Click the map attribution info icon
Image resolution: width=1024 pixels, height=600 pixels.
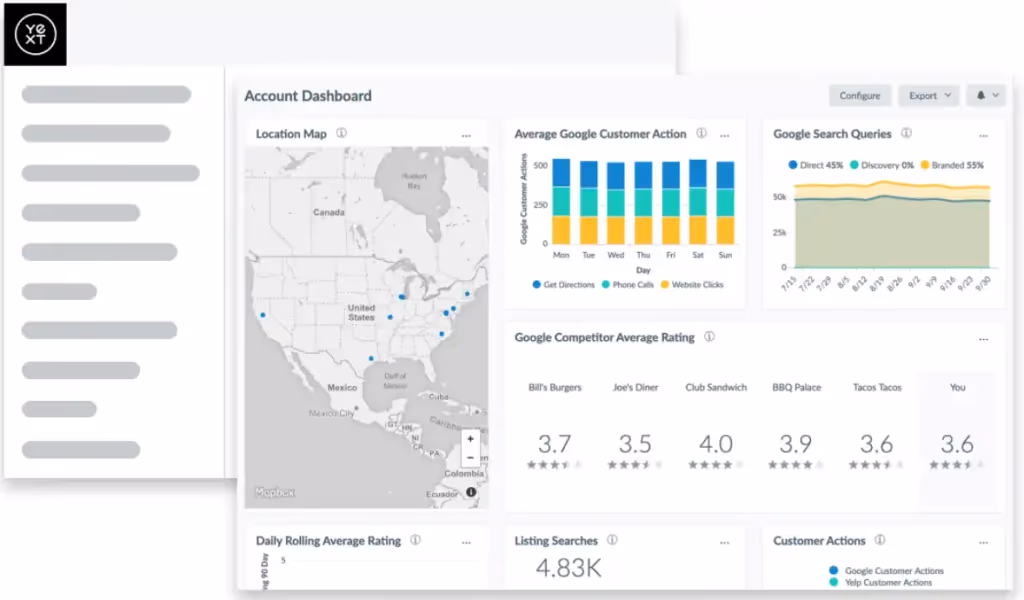pos(471,492)
